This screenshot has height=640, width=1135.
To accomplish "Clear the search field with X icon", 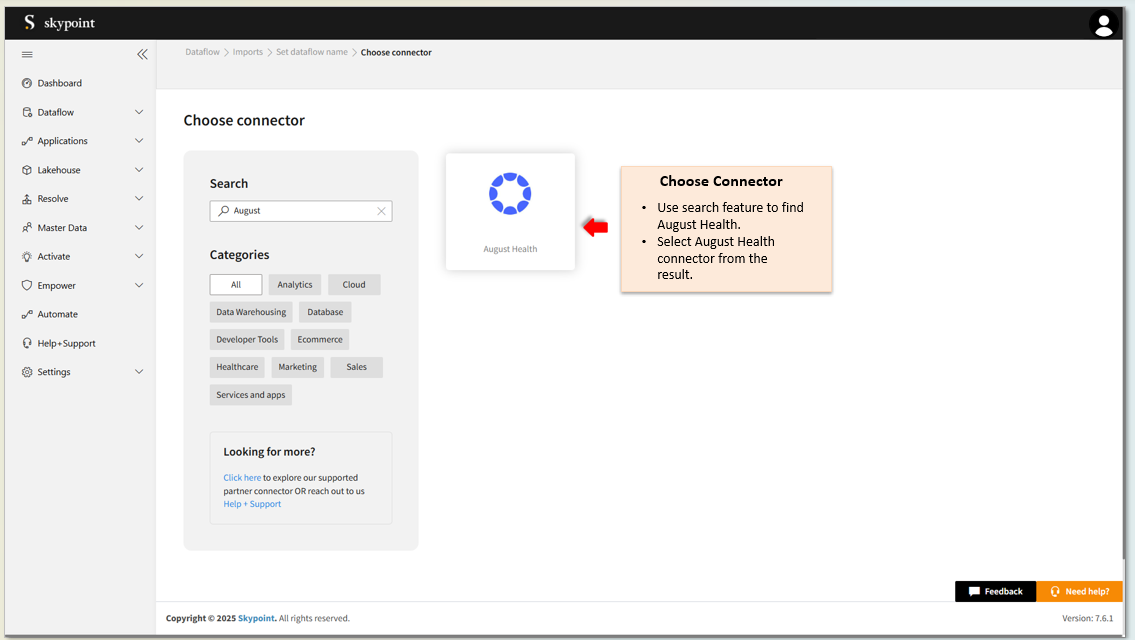I will pyautogui.click(x=381, y=211).
